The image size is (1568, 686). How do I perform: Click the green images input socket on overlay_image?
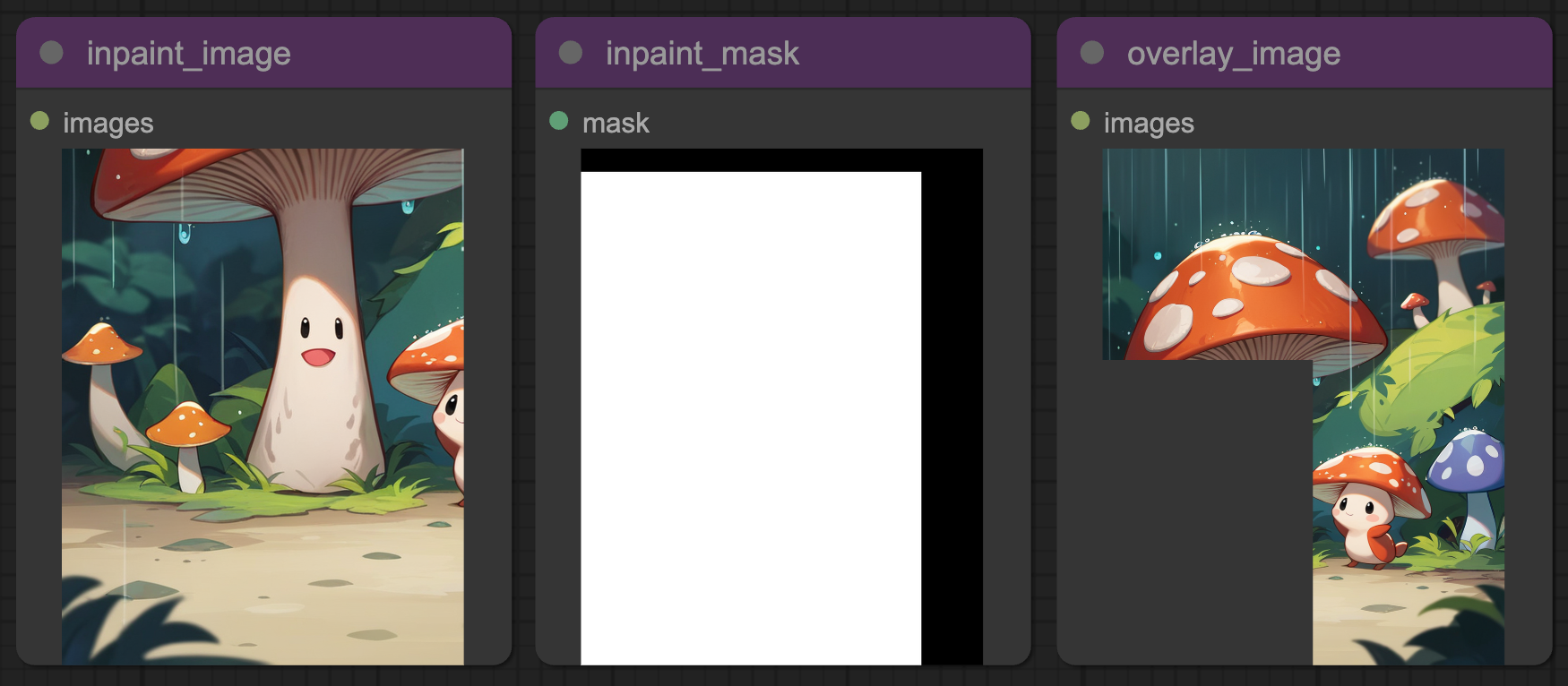(1081, 120)
